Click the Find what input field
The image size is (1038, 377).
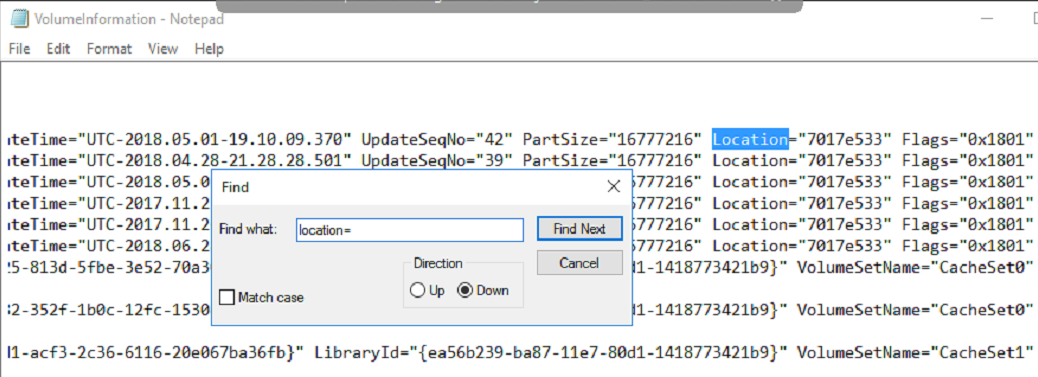pos(410,230)
